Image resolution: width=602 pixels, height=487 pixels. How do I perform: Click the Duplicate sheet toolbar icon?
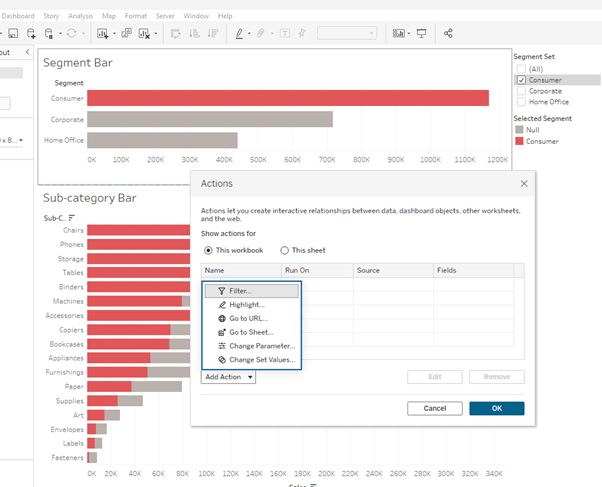[125, 33]
